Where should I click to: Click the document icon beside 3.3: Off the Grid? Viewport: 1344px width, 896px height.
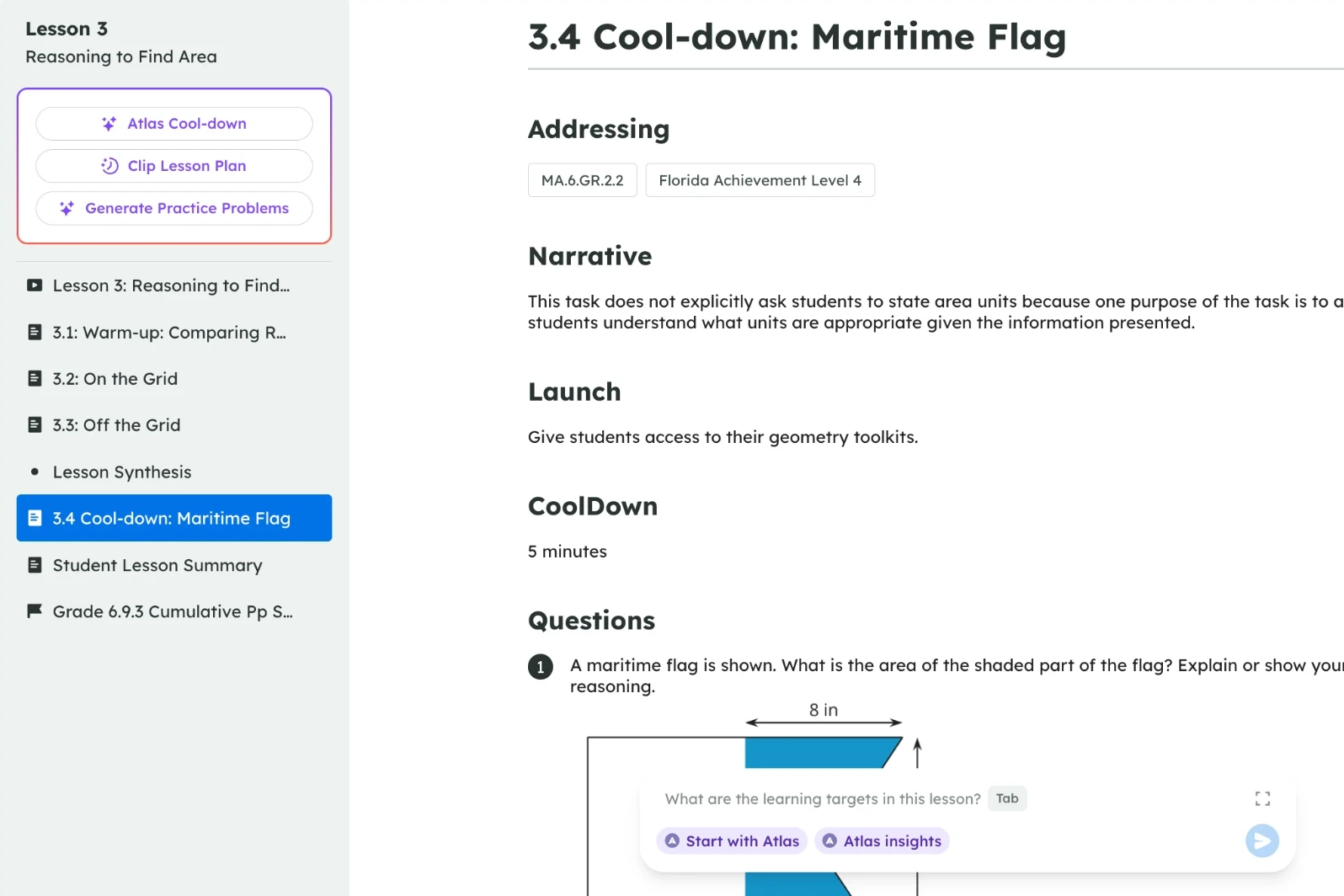click(x=35, y=424)
